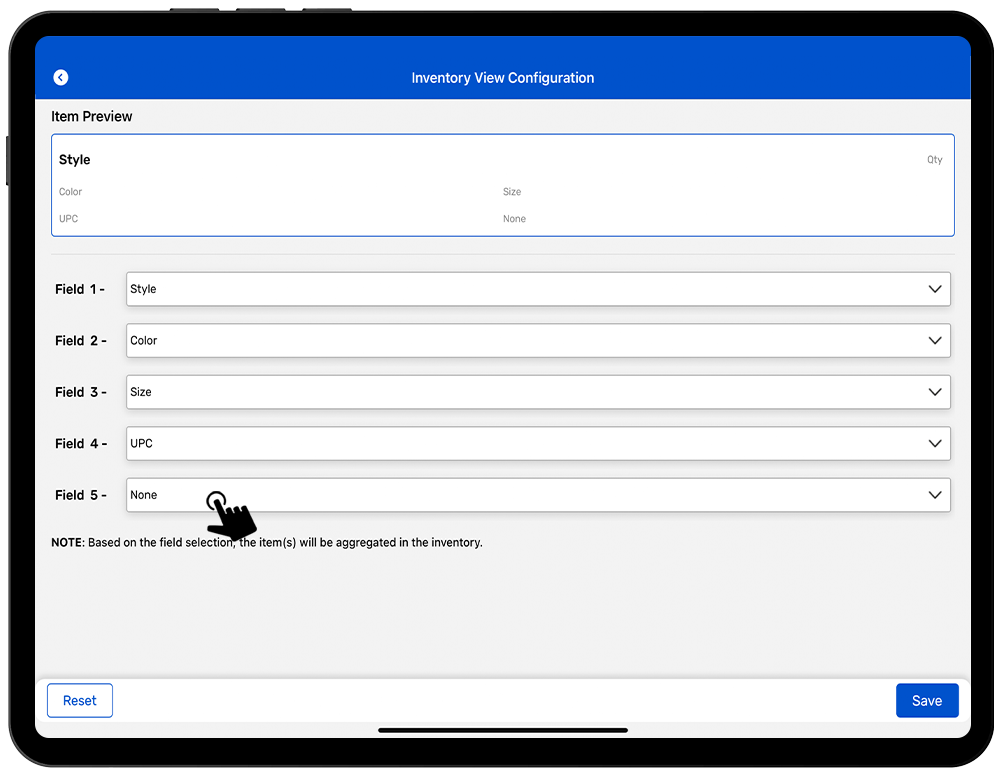
Task: Open the Field 4 dropdown showing UPC
Action: 537,444
